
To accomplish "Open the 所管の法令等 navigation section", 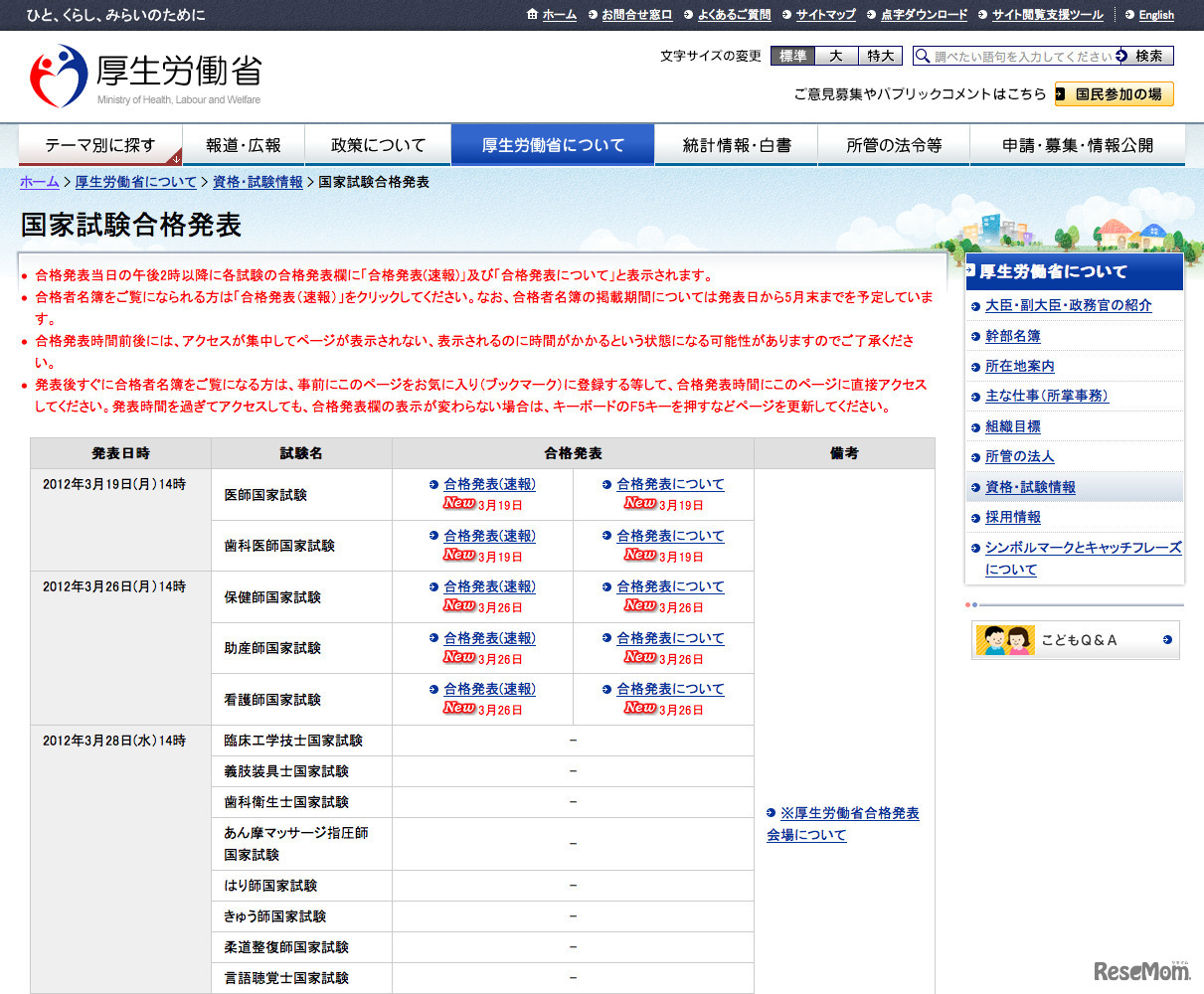I will click(x=893, y=143).
